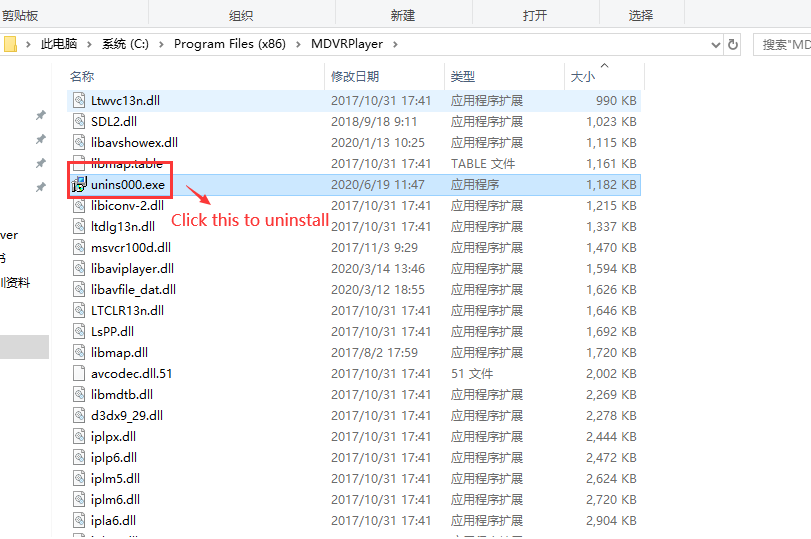
Task: Select the SDL2.dll file icon
Action: coord(80,122)
